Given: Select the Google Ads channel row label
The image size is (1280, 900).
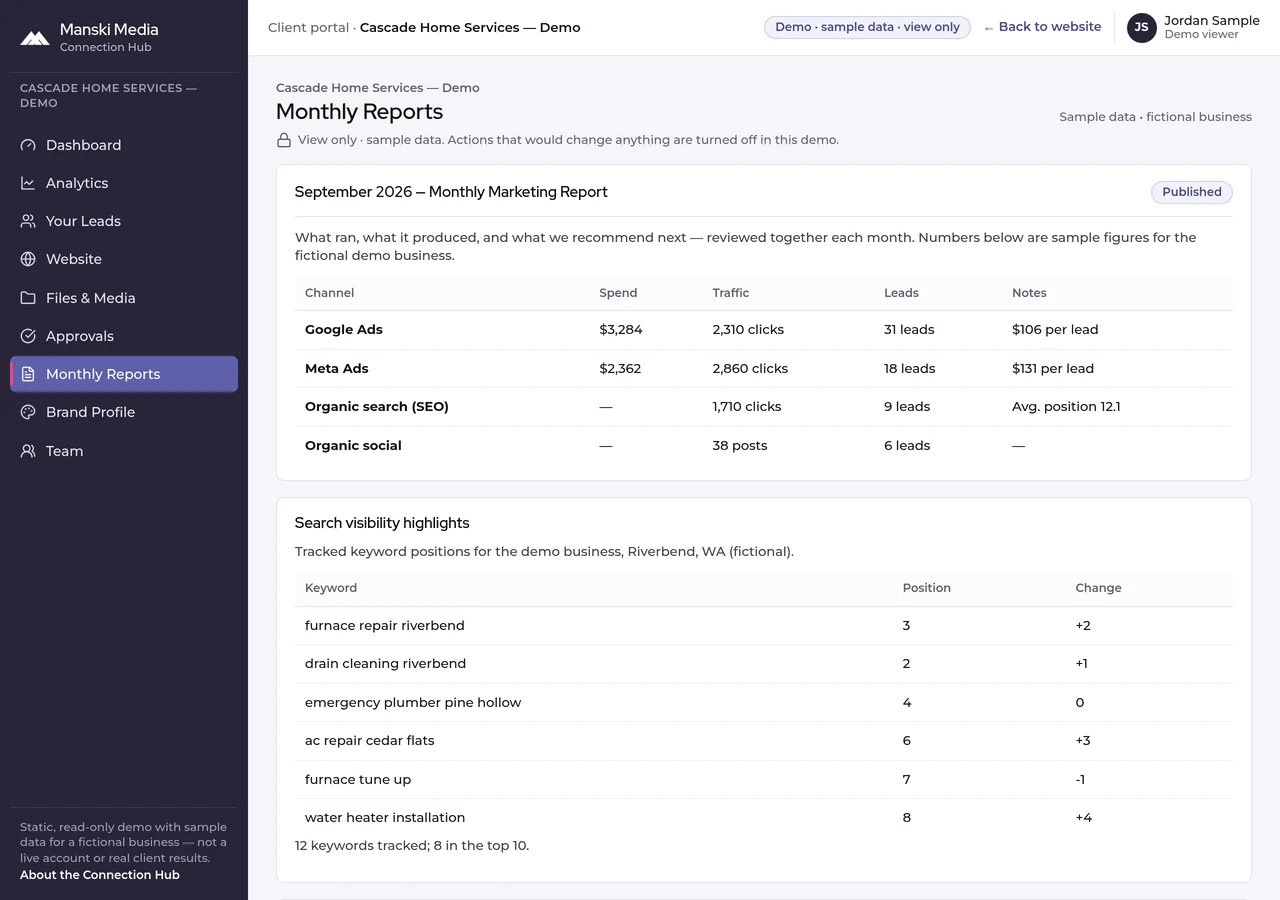Looking at the screenshot, I should [344, 329].
